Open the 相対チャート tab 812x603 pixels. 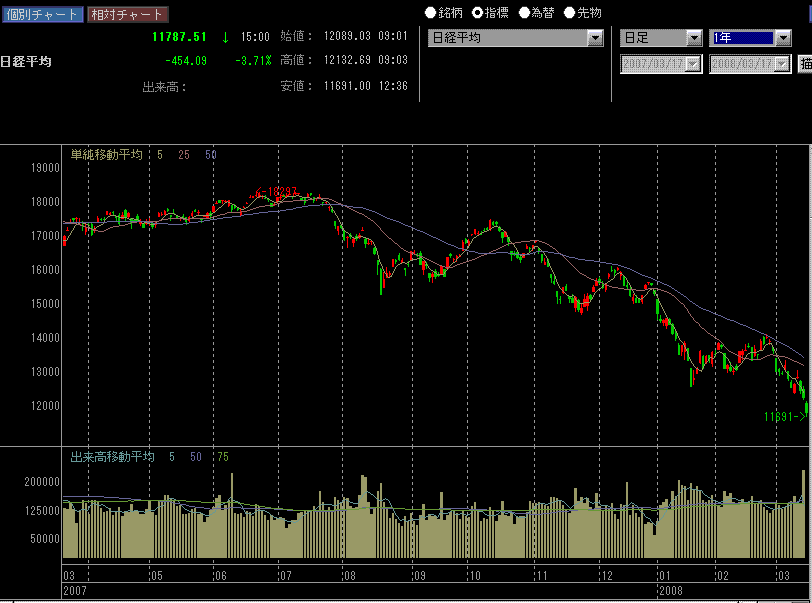pyautogui.click(x=126, y=14)
